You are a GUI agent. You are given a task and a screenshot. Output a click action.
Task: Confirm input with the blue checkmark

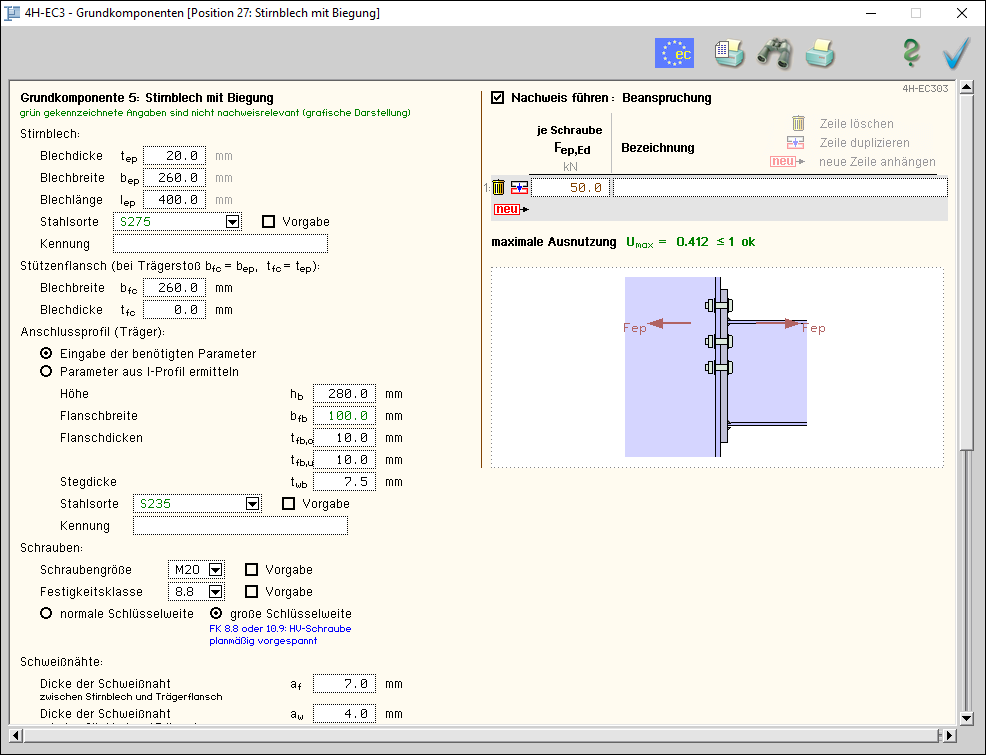(x=956, y=53)
